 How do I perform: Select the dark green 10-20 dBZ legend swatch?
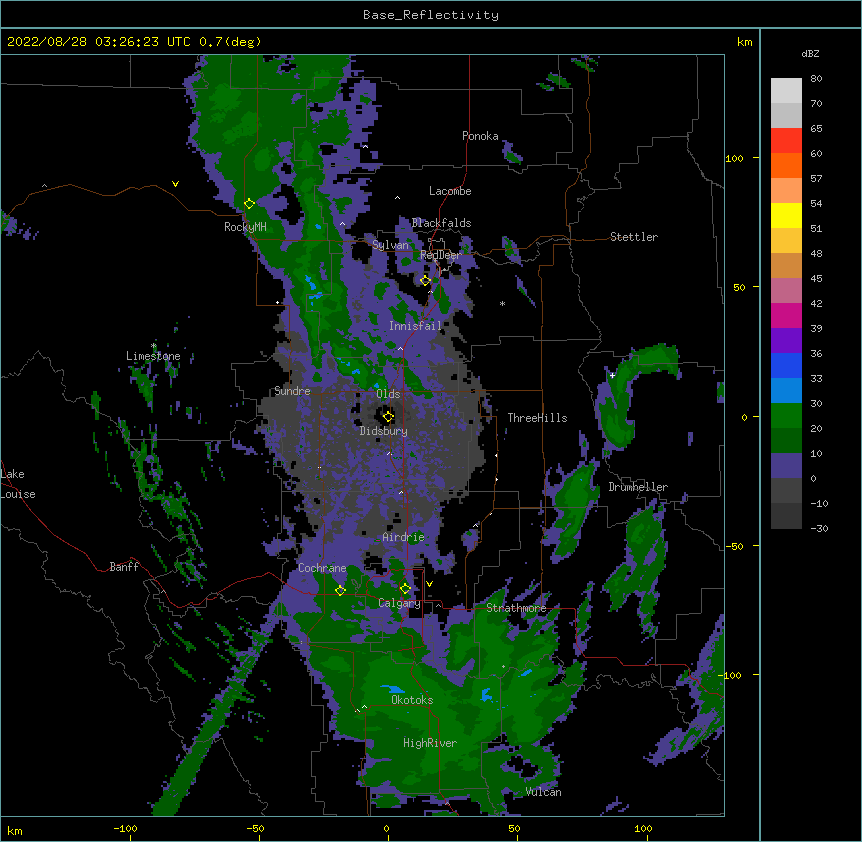pos(786,441)
